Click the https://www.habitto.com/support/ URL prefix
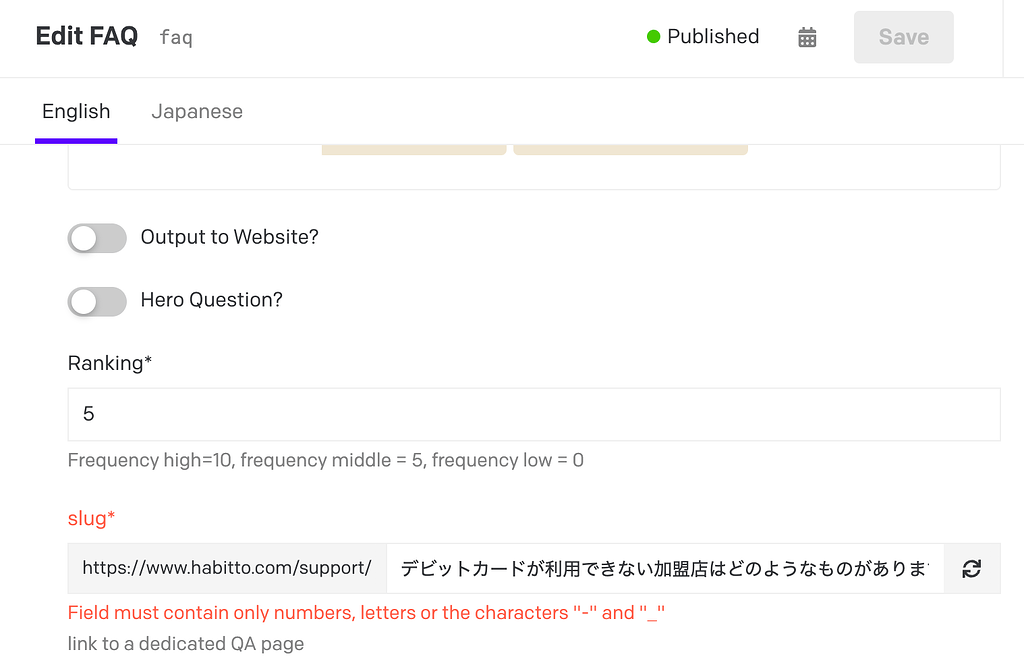 point(226,568)
